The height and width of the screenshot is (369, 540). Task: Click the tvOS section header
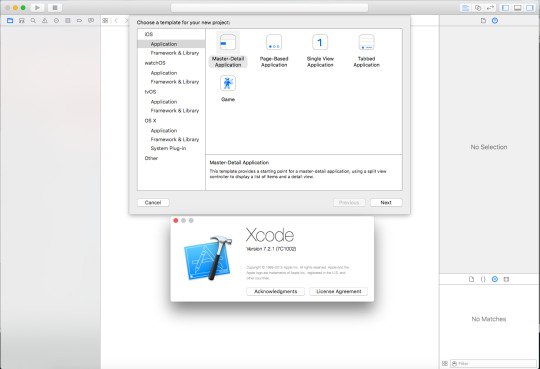(150, 92)
